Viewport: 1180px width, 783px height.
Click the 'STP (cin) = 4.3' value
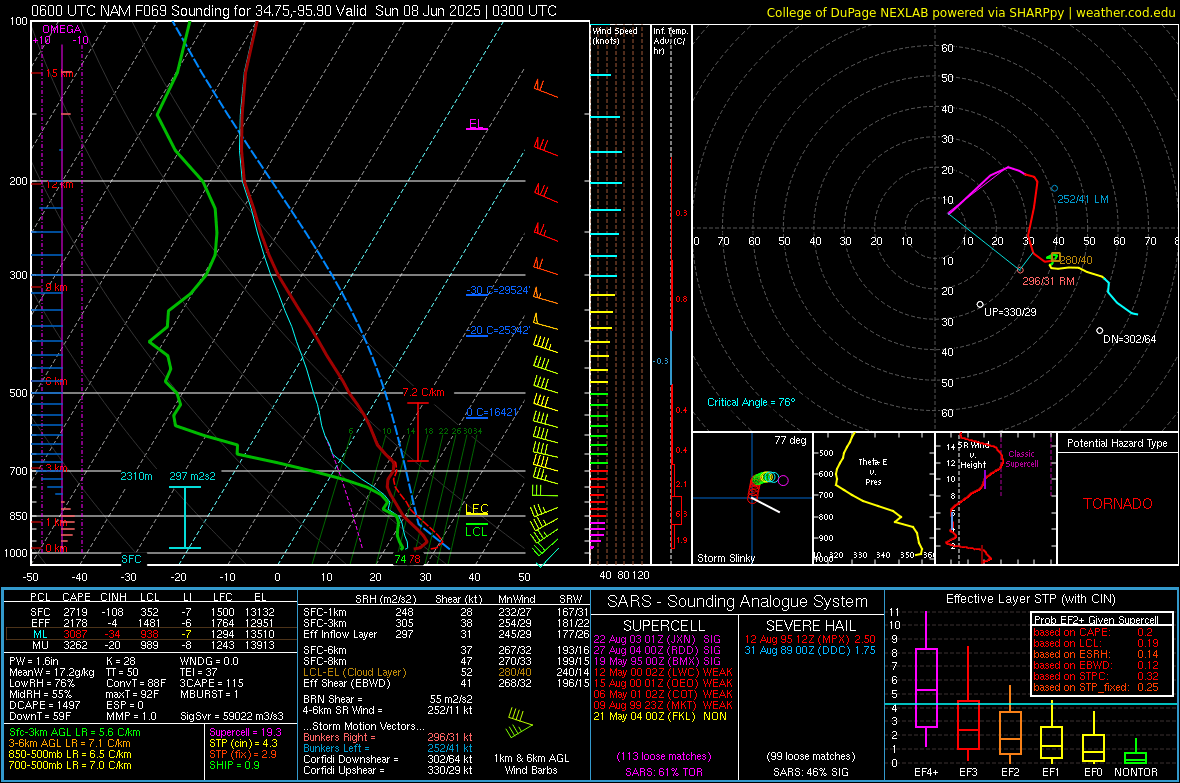(x=243, y=743)
